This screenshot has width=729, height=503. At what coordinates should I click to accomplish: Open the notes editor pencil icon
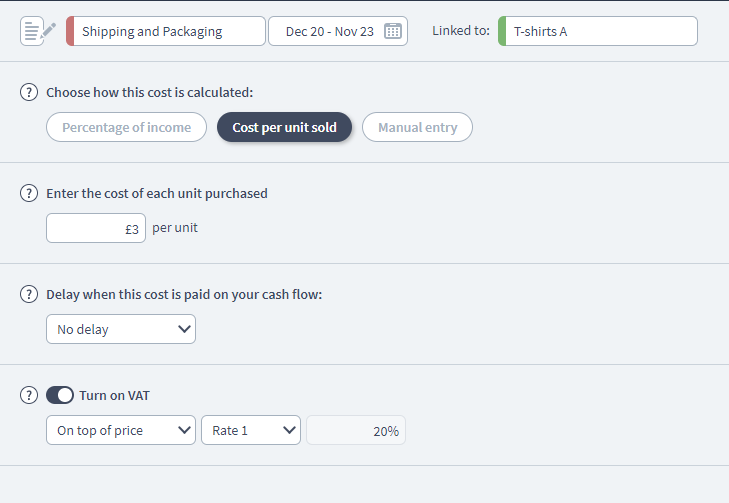pyautogui.click(x=38, y=31)
